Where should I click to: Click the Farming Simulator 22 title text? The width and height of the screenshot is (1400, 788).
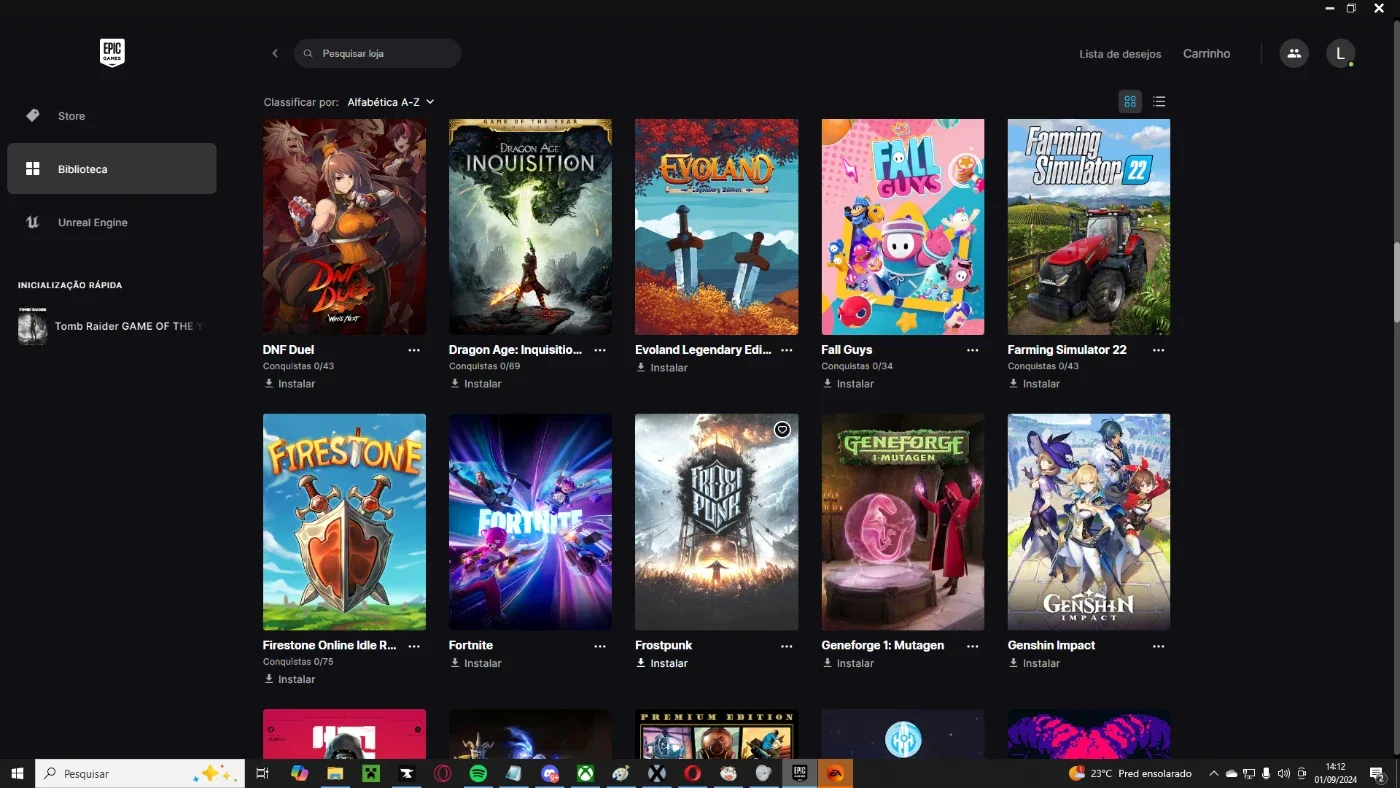pos(1067,350)
